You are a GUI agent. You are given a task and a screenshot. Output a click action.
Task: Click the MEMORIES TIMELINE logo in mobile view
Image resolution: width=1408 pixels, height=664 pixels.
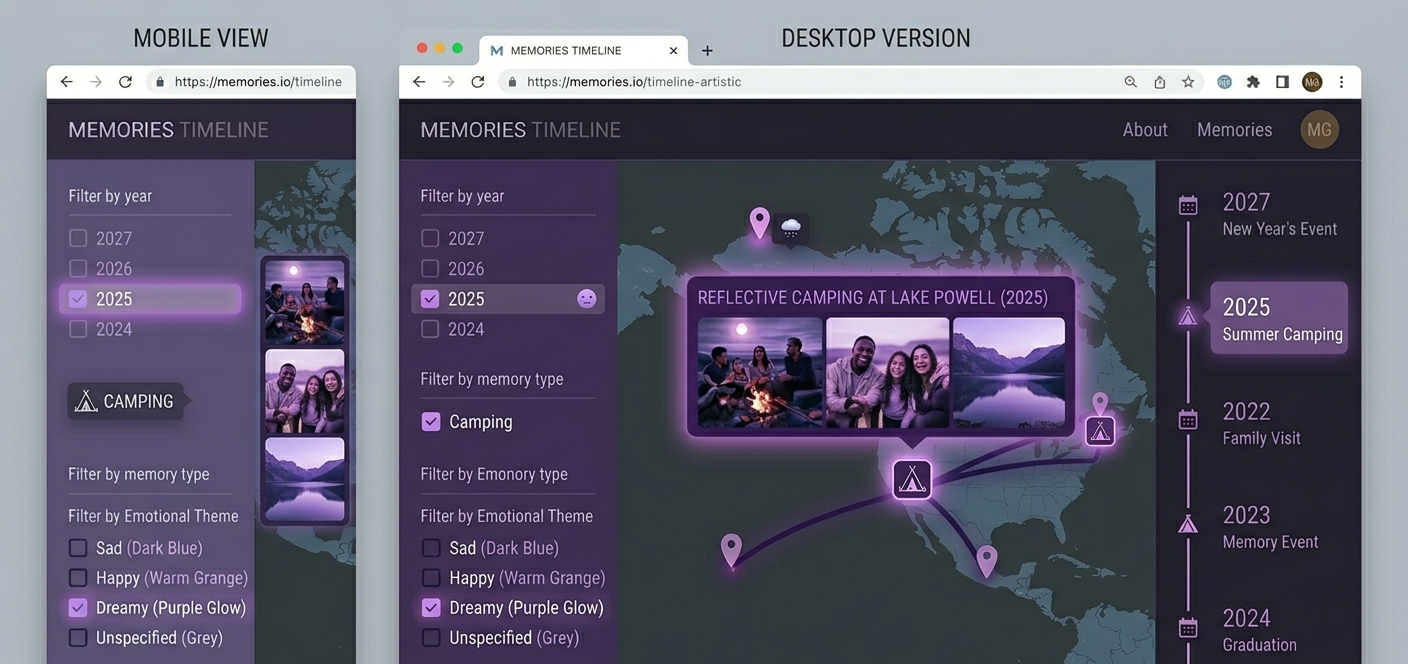tap(168, 130)
